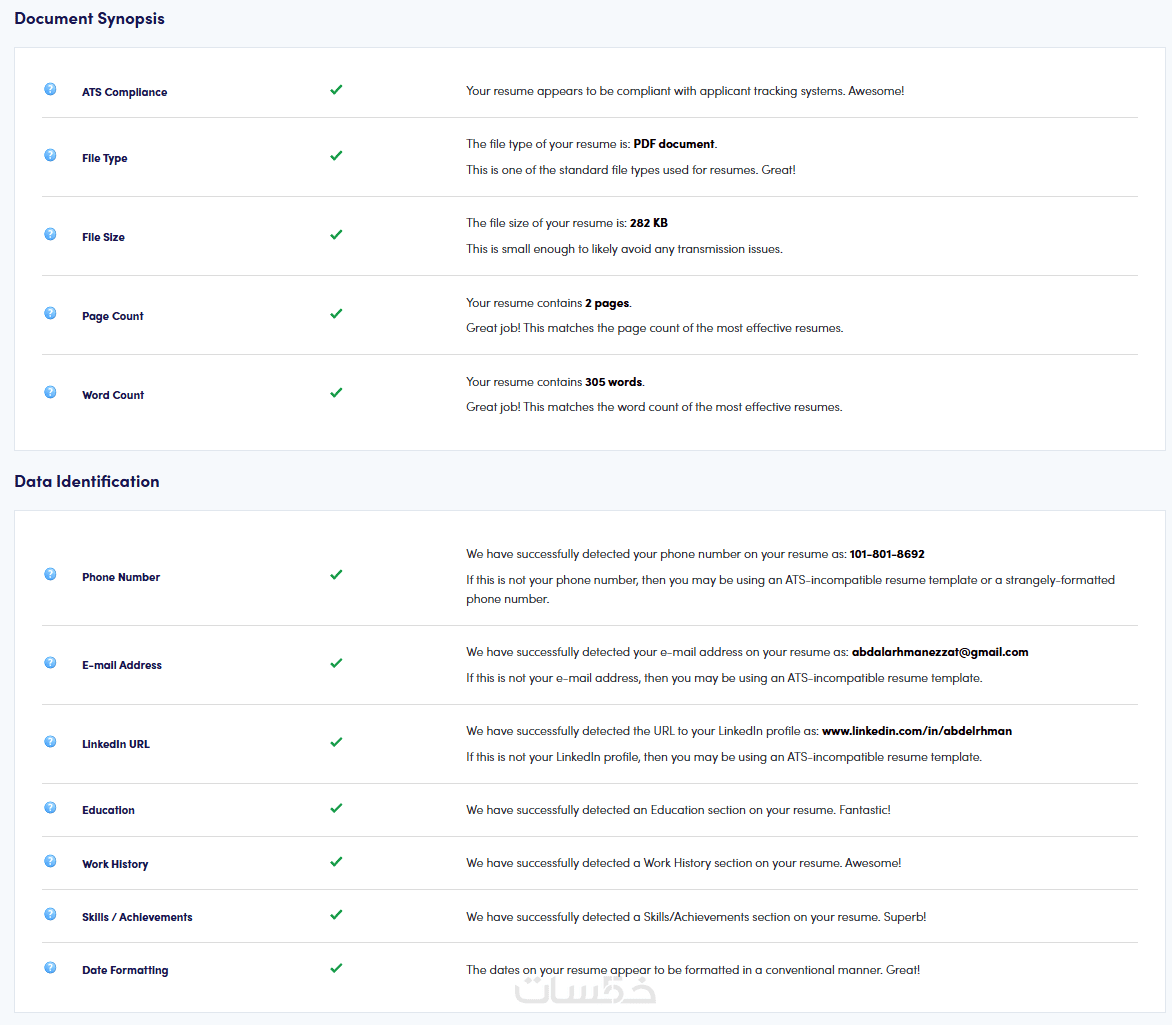
Task: Click the detected e-mail address text
Action: pos(939,652)
